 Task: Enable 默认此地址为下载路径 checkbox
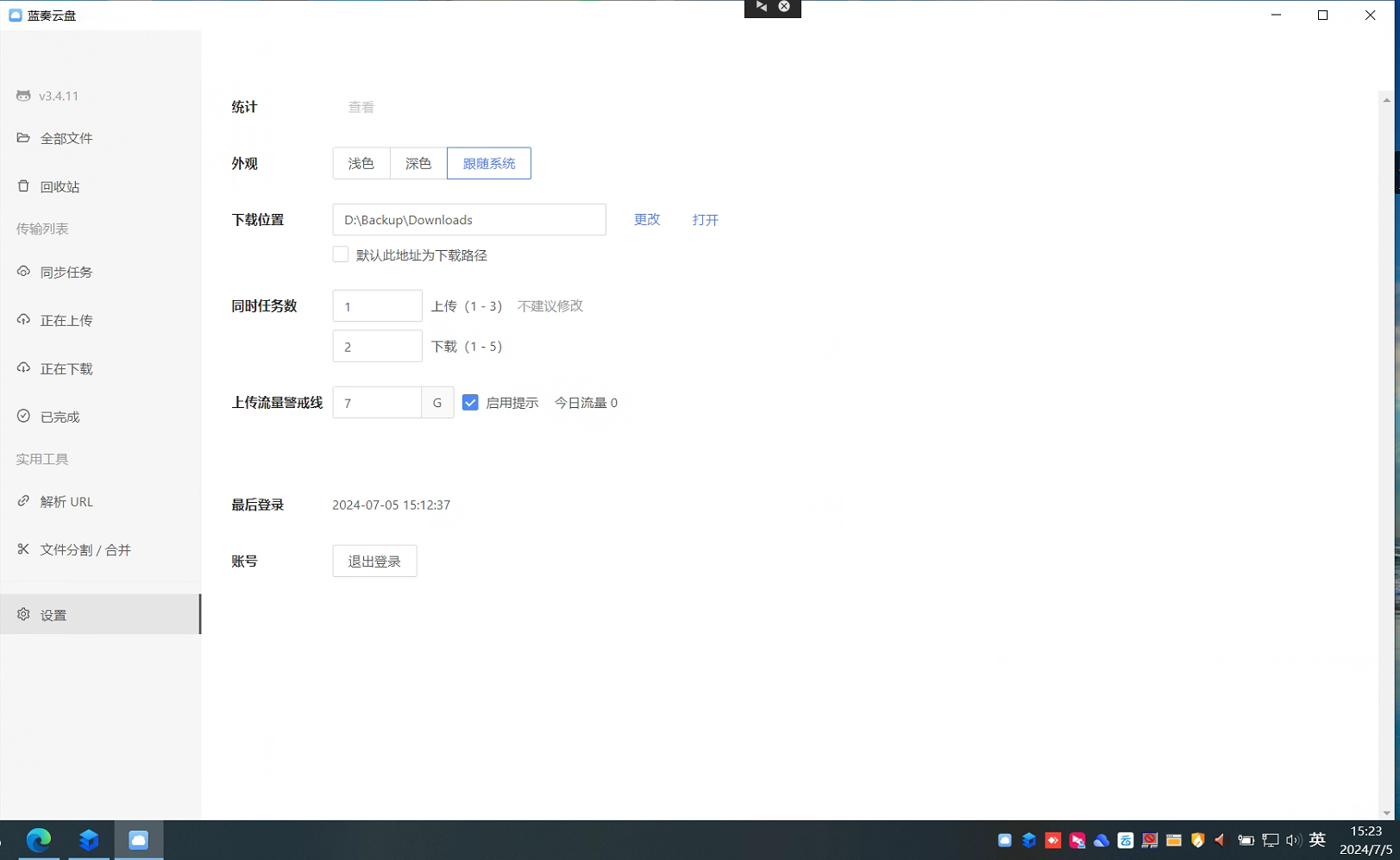pos(341,254)
